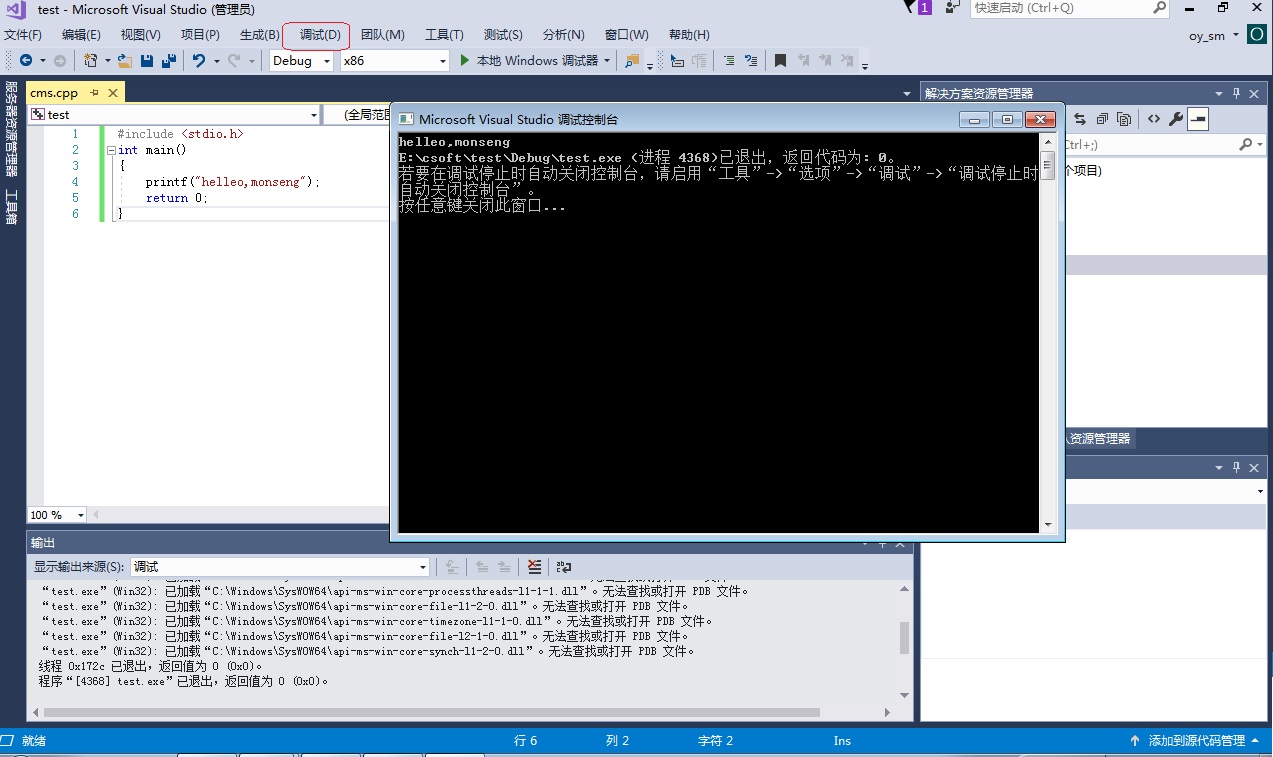Click the View Code angle-brackets icon
Screen dimensions: 1273x757
coord(1153,119)
